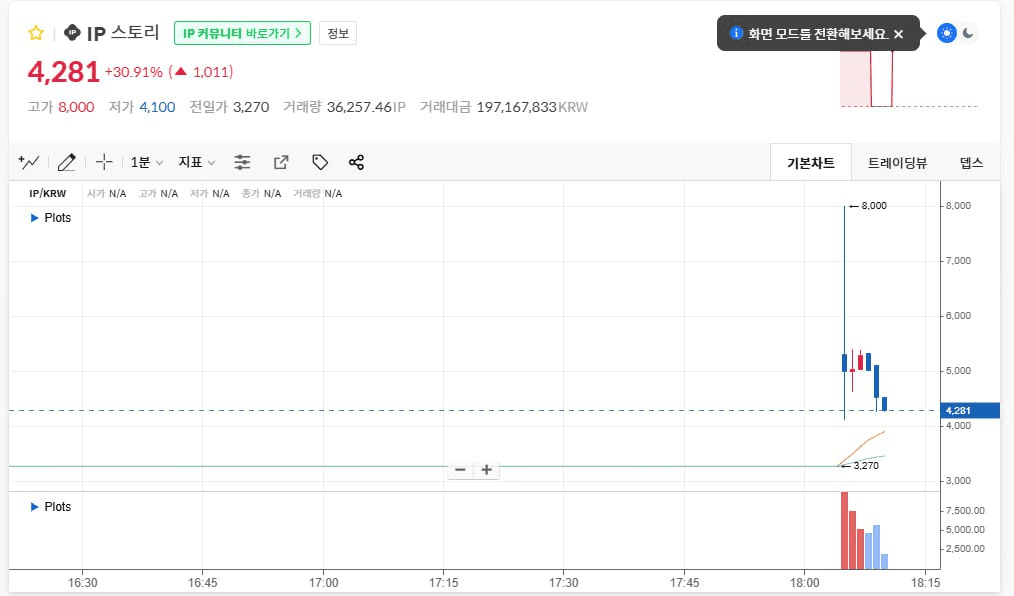
Task: Click the 정보 button
Action: pyautogui.click(x=338, y=33)
